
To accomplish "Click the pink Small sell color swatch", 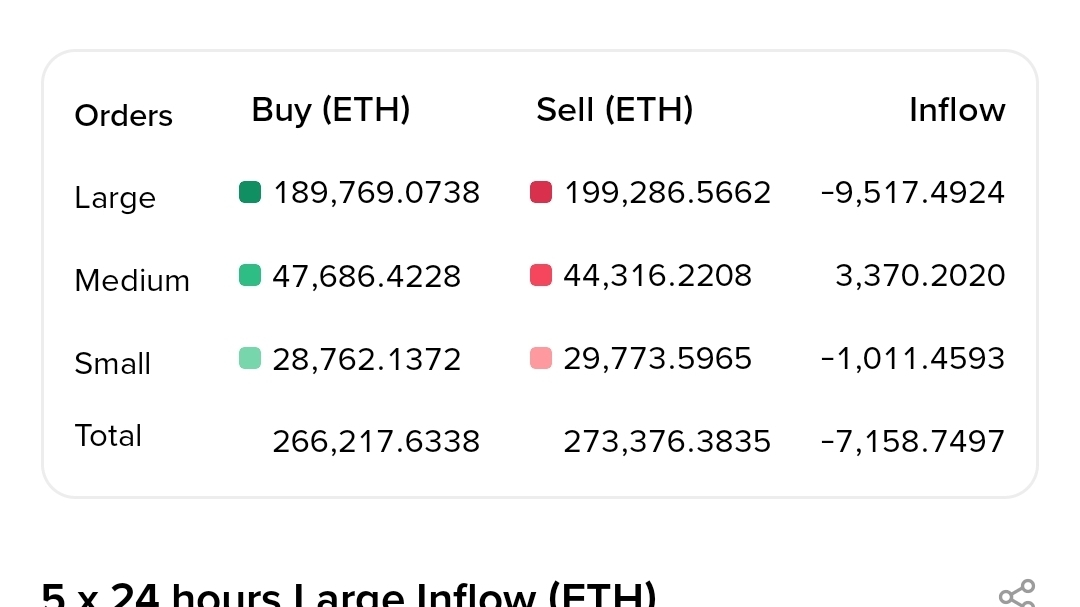I will [x=541, y=358].
